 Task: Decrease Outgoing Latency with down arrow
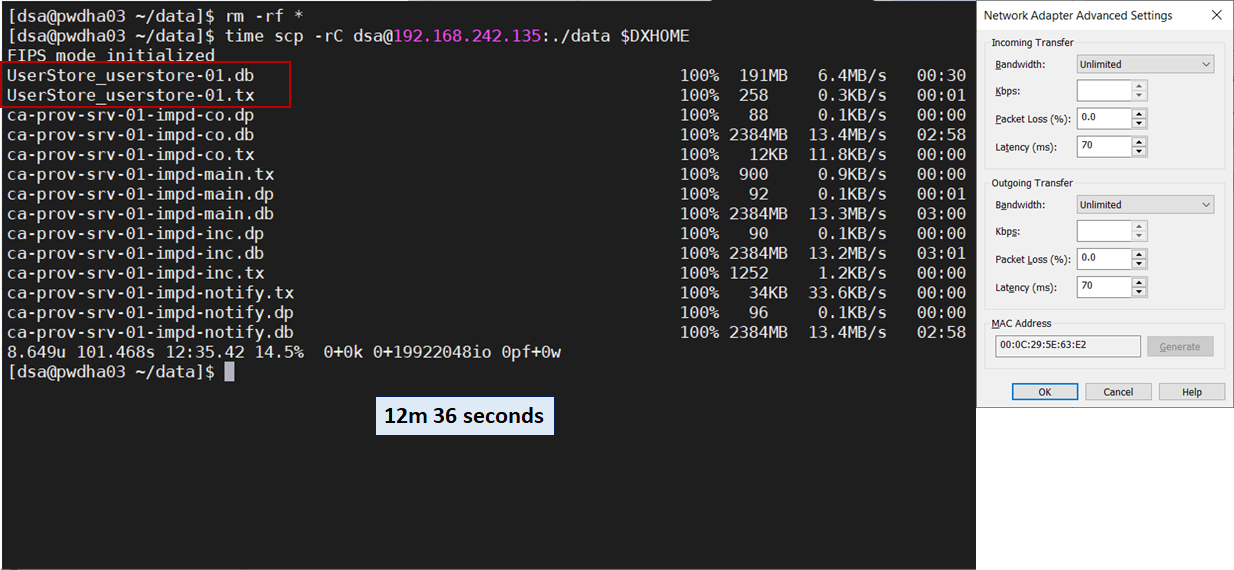coord(1139,292)
